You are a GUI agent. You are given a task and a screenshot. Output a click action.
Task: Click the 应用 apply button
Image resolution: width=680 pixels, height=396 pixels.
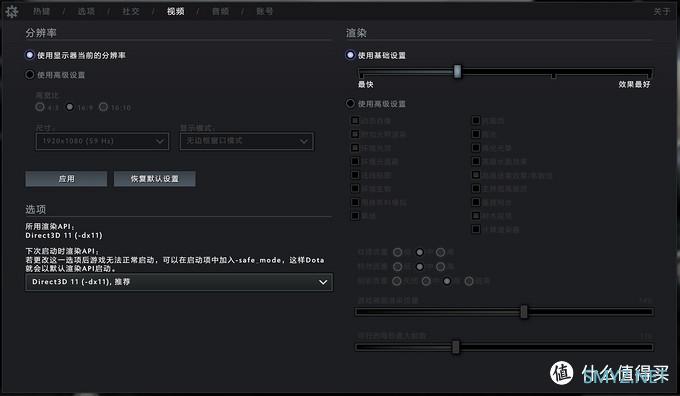(x=66, y=179)
